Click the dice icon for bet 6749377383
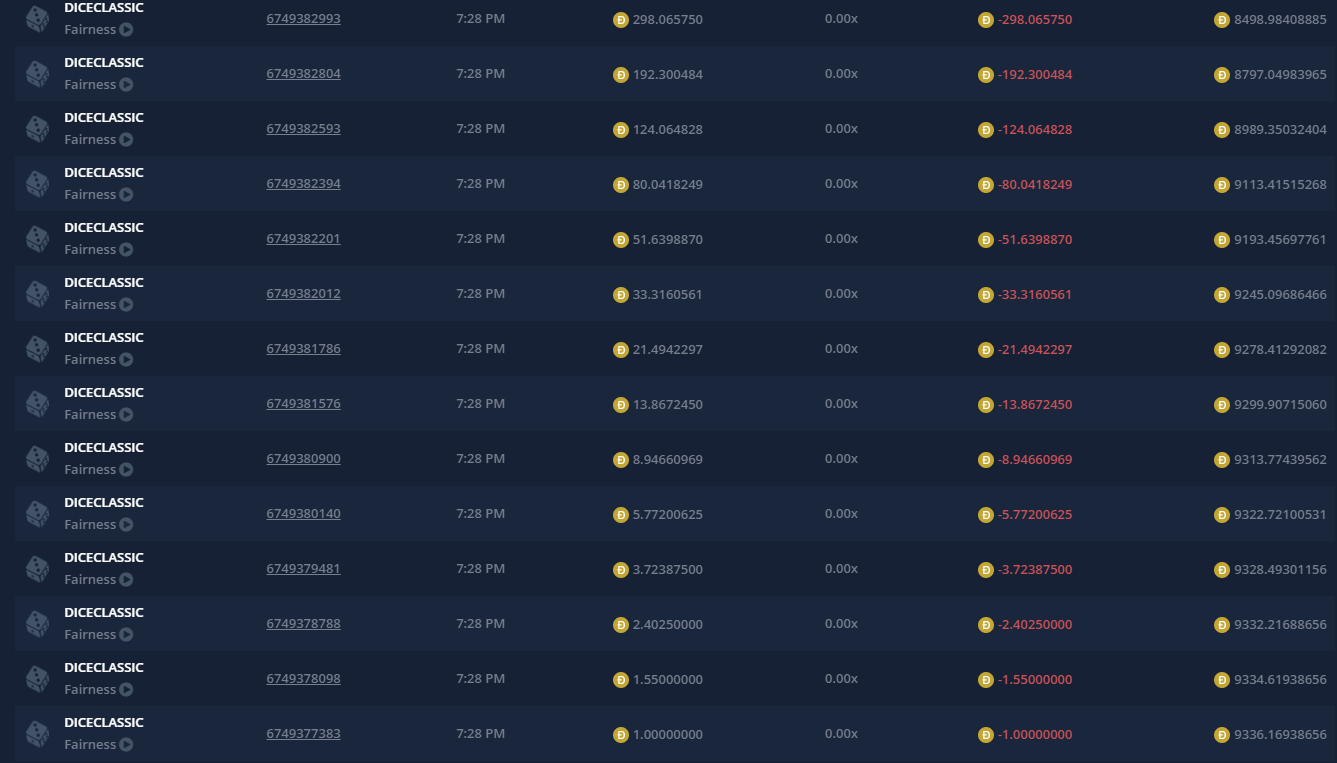1337x763 pixels. (38, 734)
